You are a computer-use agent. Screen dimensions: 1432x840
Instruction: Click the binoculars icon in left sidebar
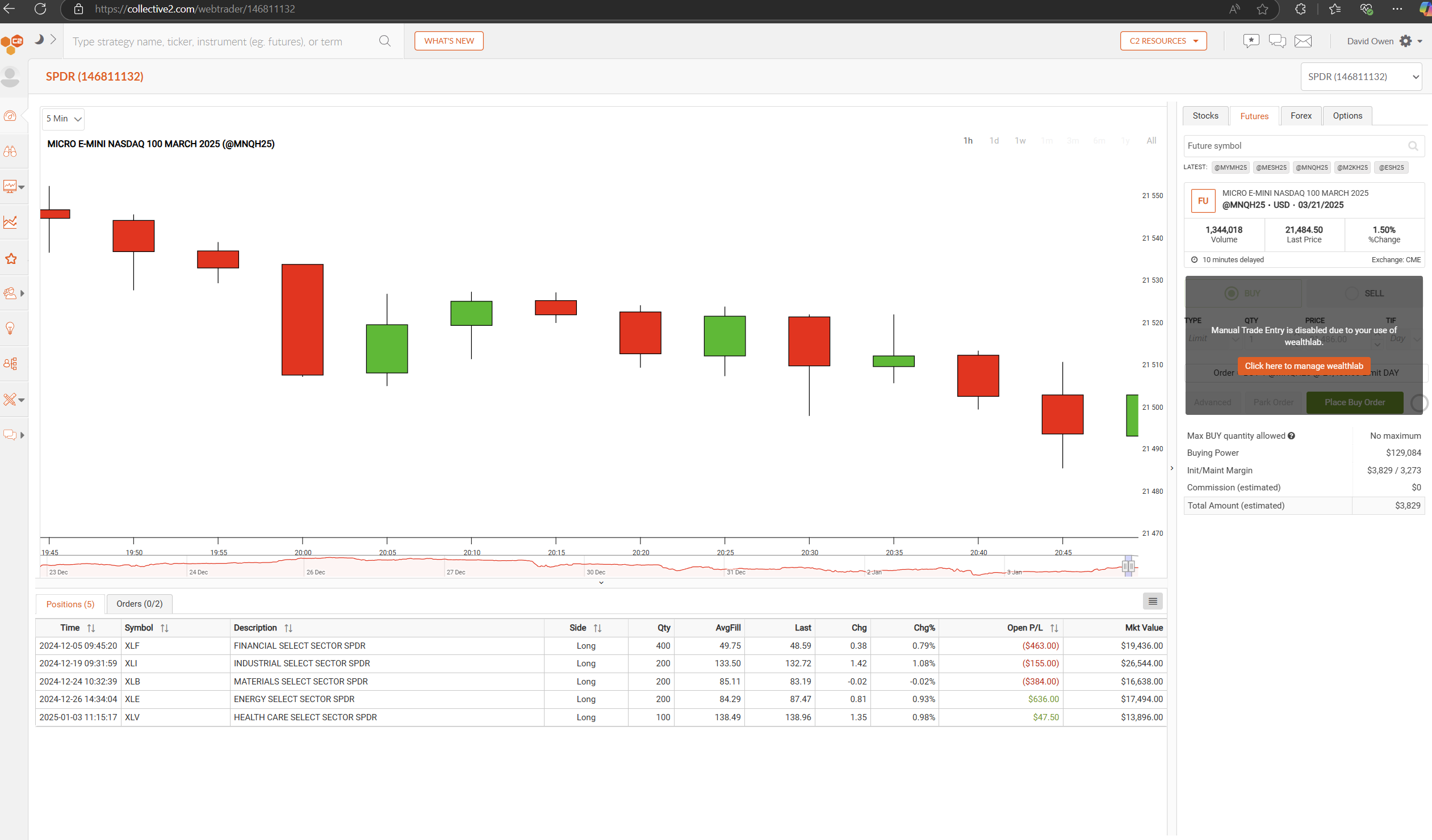(10, 152)
